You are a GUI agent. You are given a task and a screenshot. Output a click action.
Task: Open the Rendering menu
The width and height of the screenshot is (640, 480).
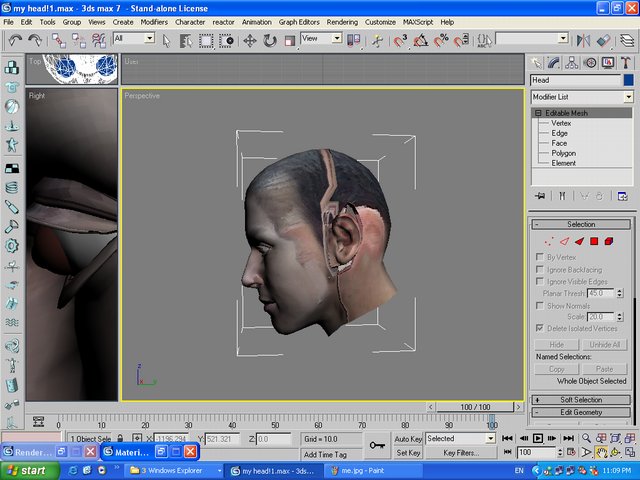click(340, 21)
